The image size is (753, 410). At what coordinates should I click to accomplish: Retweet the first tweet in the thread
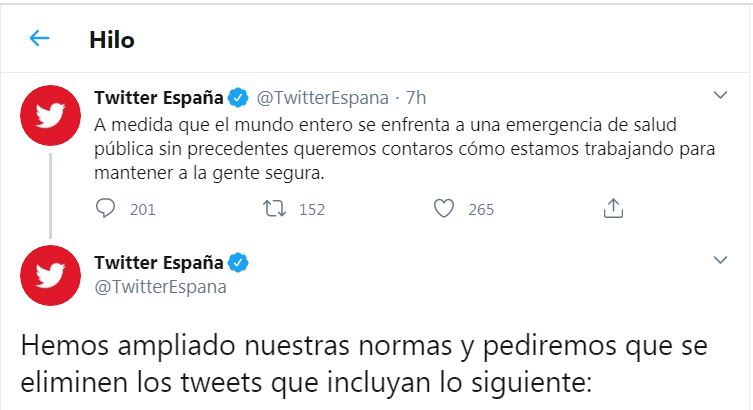[272, 208]
